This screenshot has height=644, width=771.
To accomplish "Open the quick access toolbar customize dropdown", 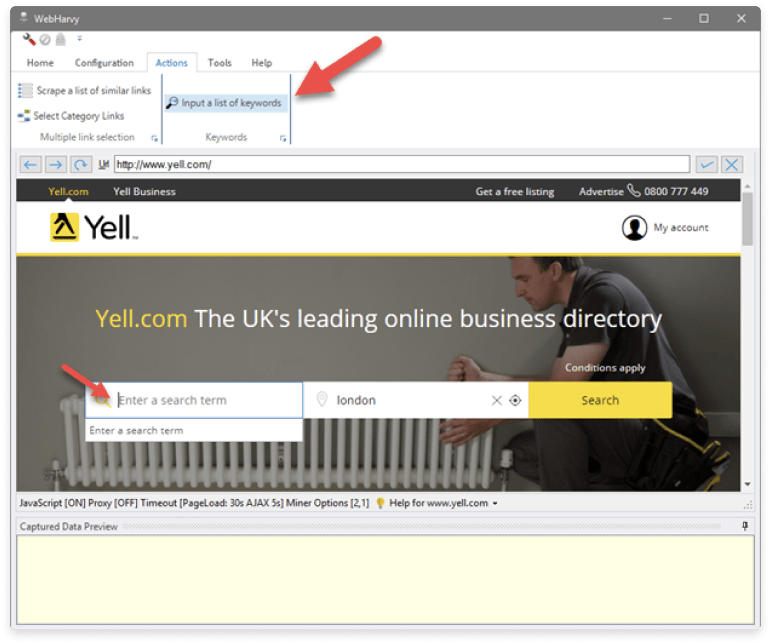I will (79, 40).
